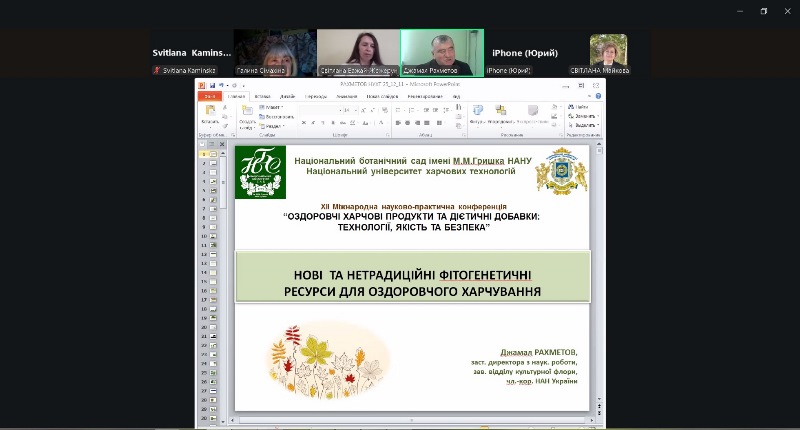
Task: Toggle Italic formatting in Font group
Action: click(x=313, y=124)
